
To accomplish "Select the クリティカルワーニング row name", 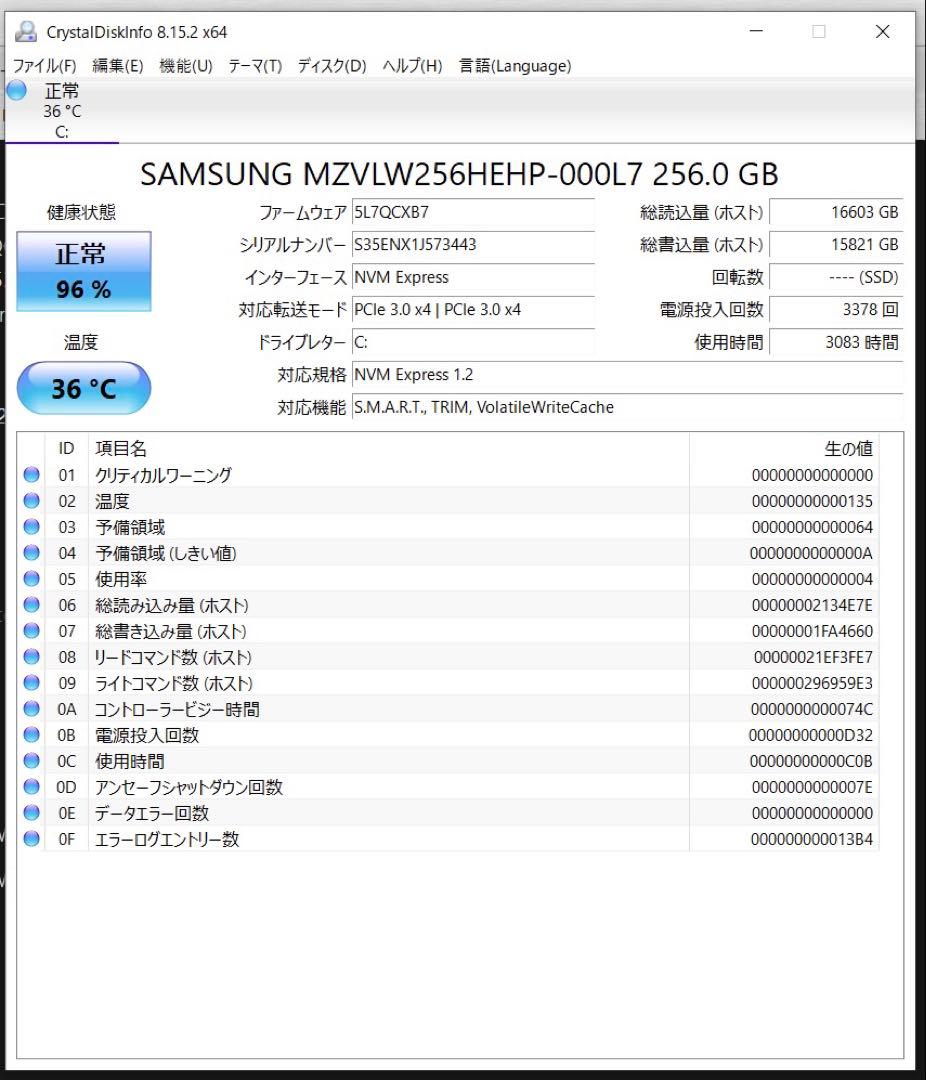I will 163,475.
